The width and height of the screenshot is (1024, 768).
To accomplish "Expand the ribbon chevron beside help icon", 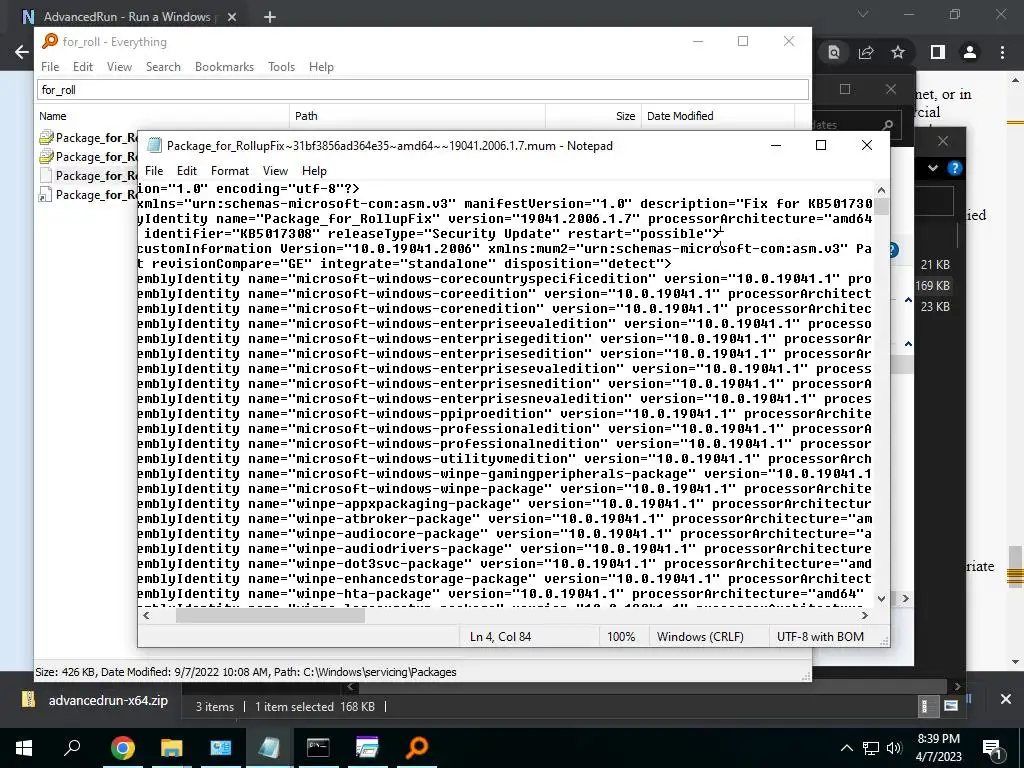I will point(933,168).
